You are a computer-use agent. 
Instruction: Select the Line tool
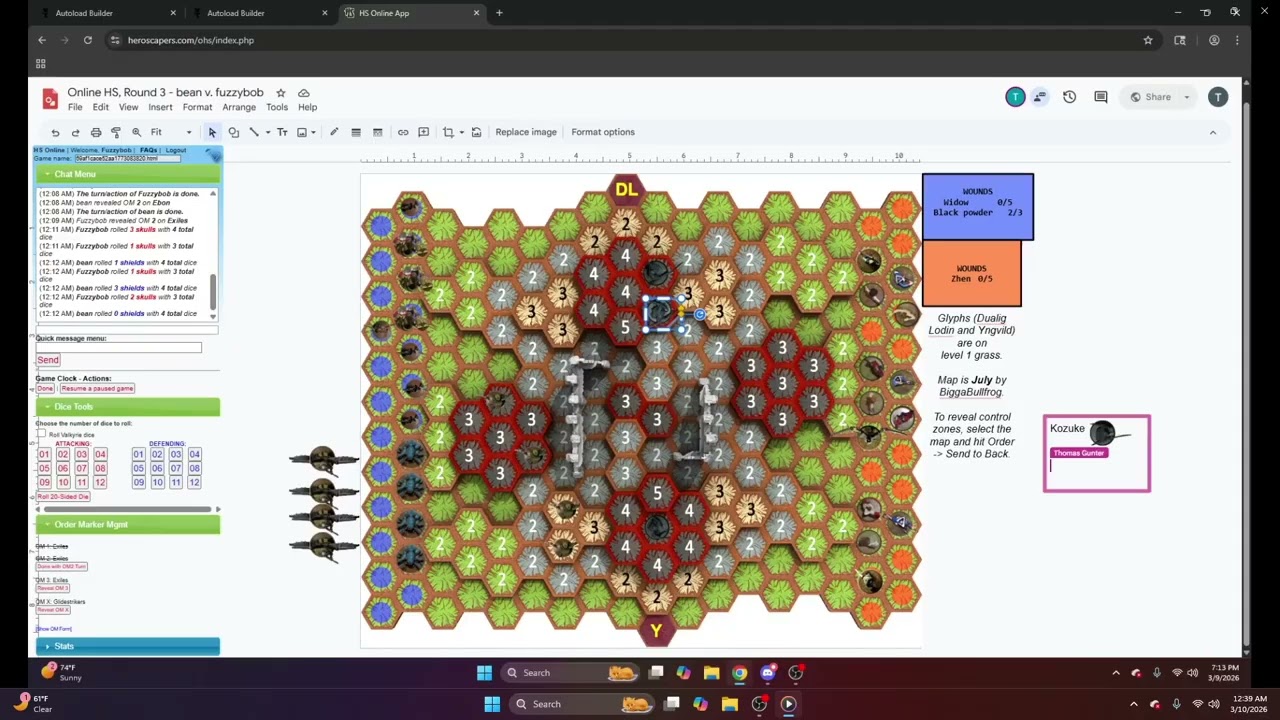(x=254, y=132)
